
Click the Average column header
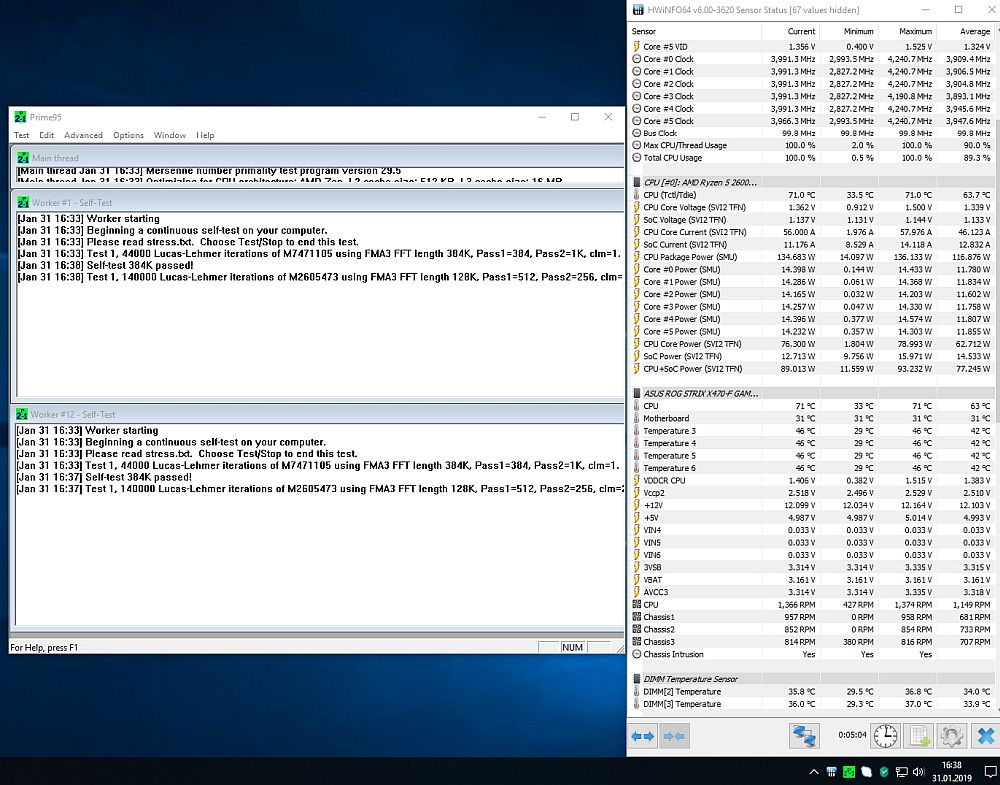tap(965, 31)
